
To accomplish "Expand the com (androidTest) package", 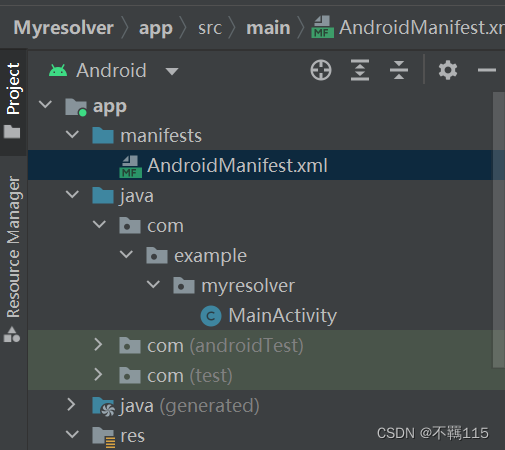I will point(98,344).
